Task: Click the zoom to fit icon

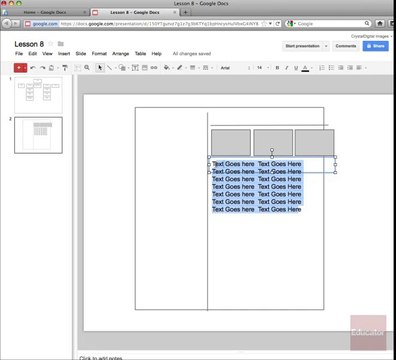Action: point(77,68)
